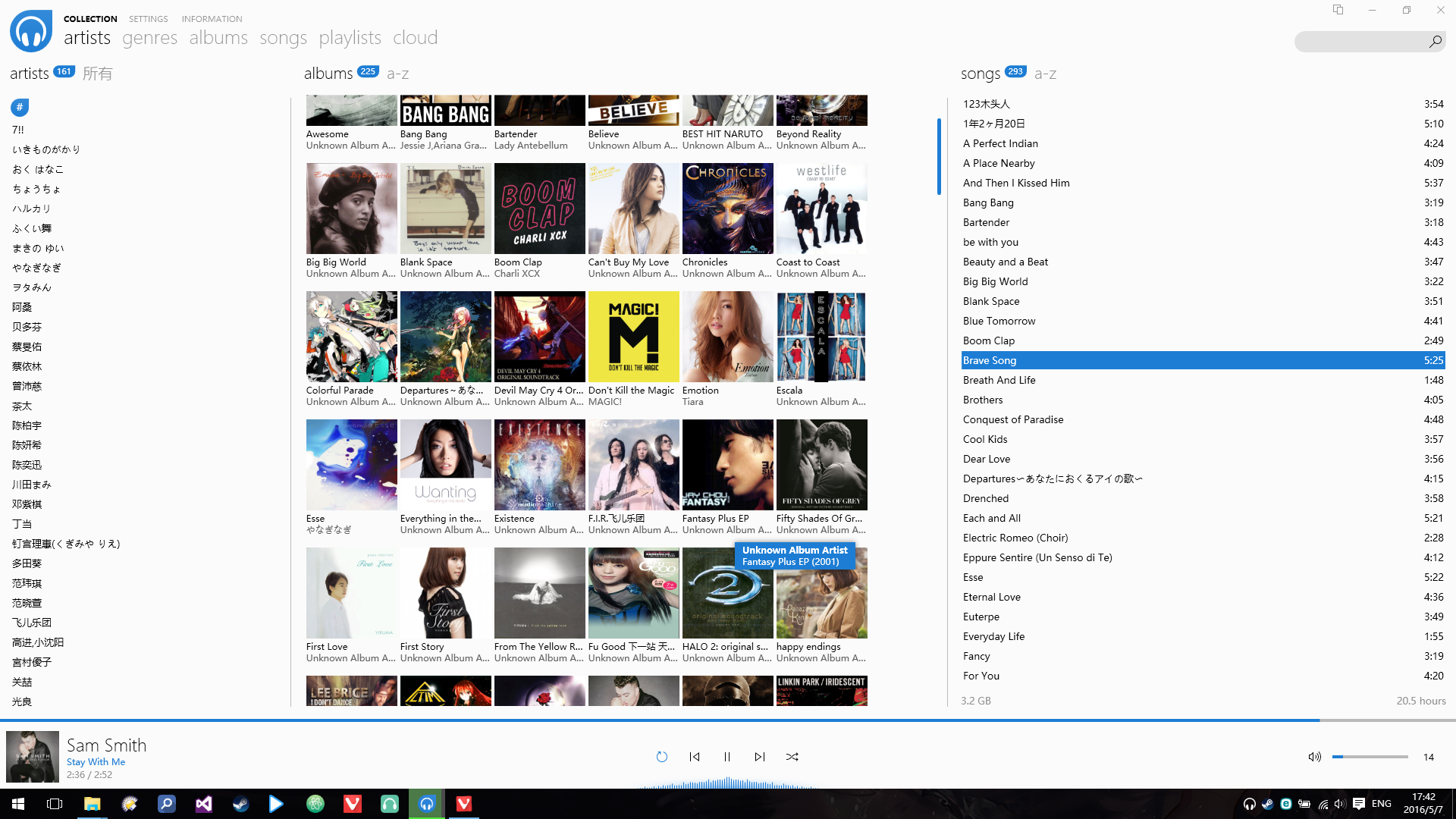
Task: Open Windows Start menu
Action: point(18,804)
